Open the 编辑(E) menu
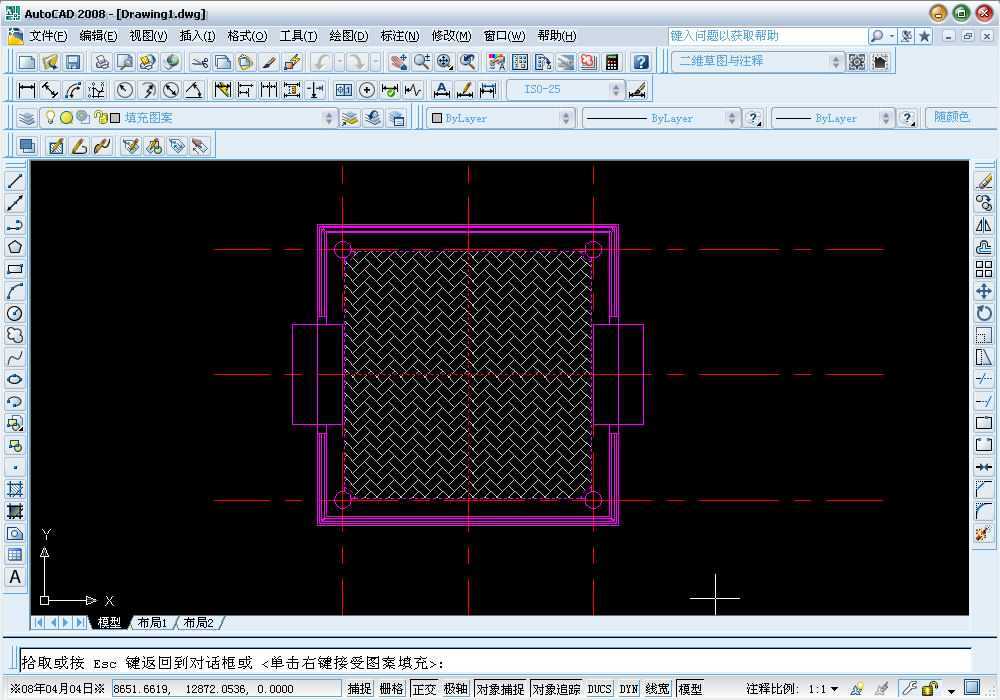Image resolution: width=1000 pixels, height=700 pixels. pos(98,36)
